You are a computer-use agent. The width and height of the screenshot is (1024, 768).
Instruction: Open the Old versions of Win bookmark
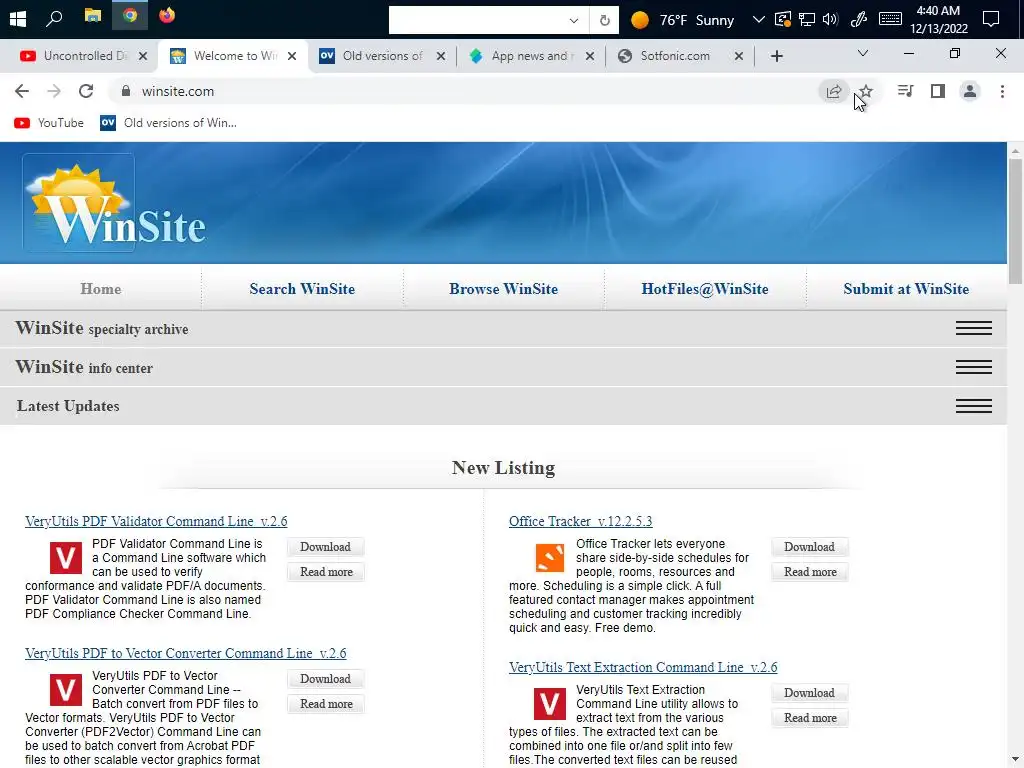[169, 123]
